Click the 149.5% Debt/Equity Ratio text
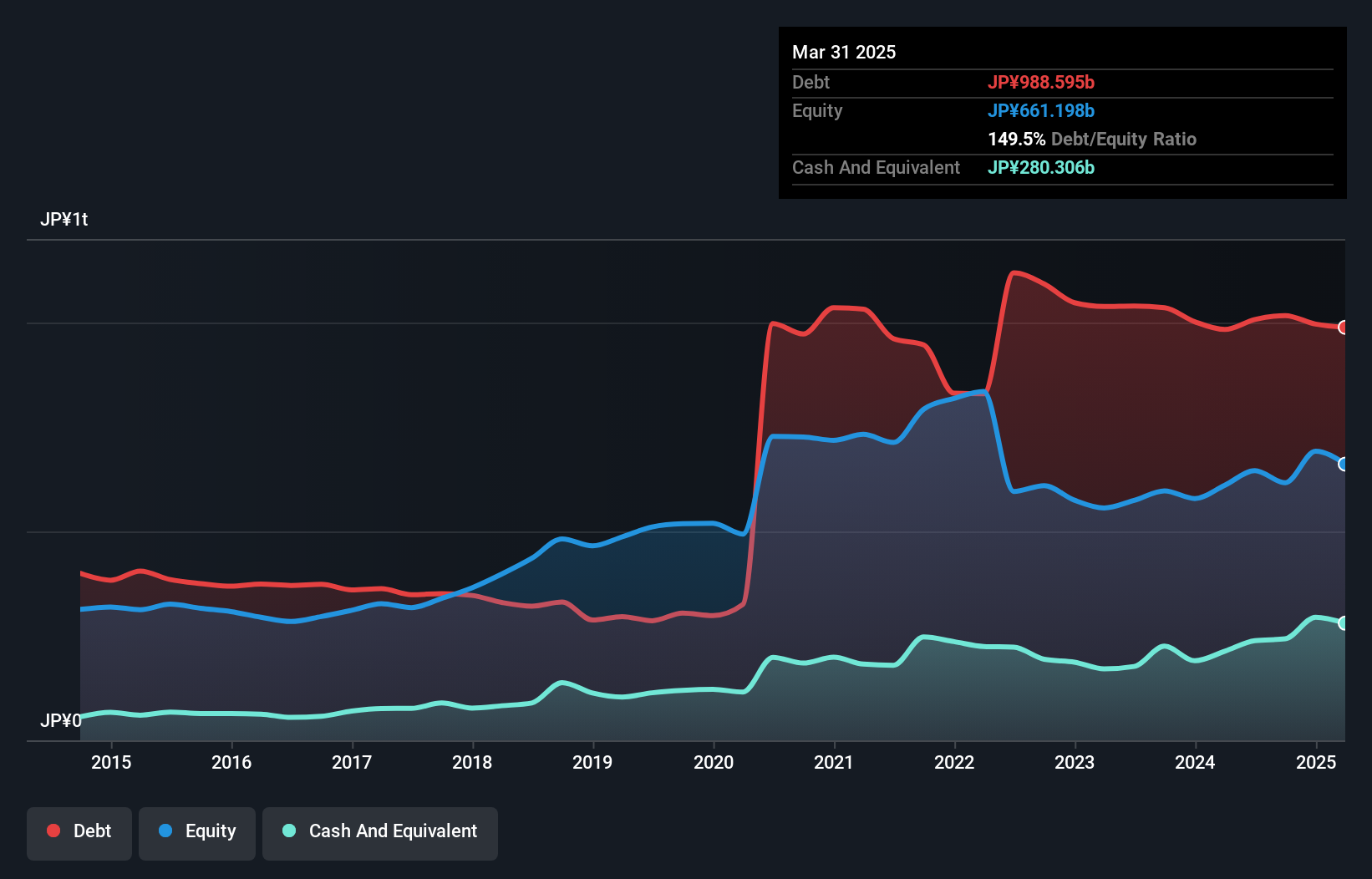1372x879 pixels. click(1092, 139)
